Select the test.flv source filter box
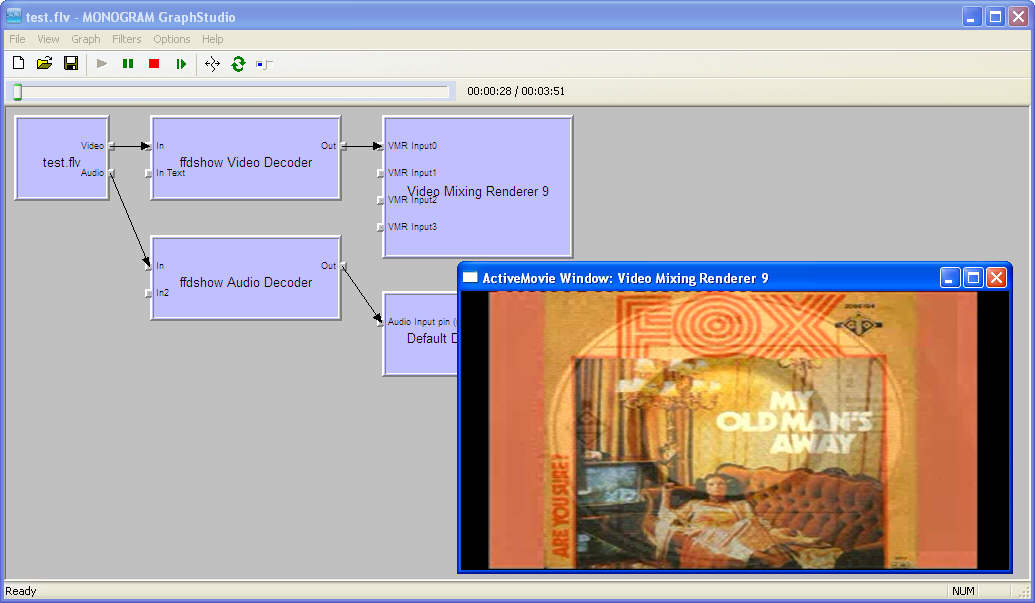 [x=62, y=158]
